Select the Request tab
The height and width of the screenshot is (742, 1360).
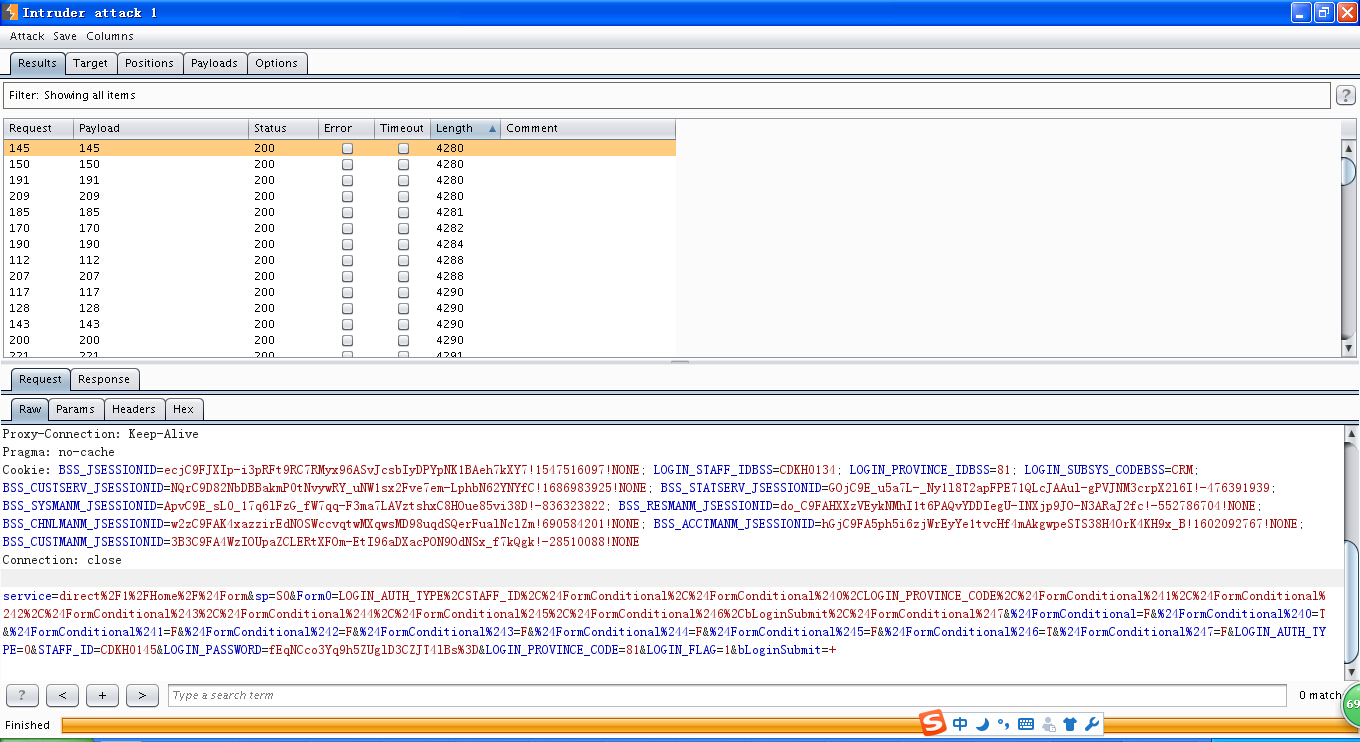pos(41,379)
